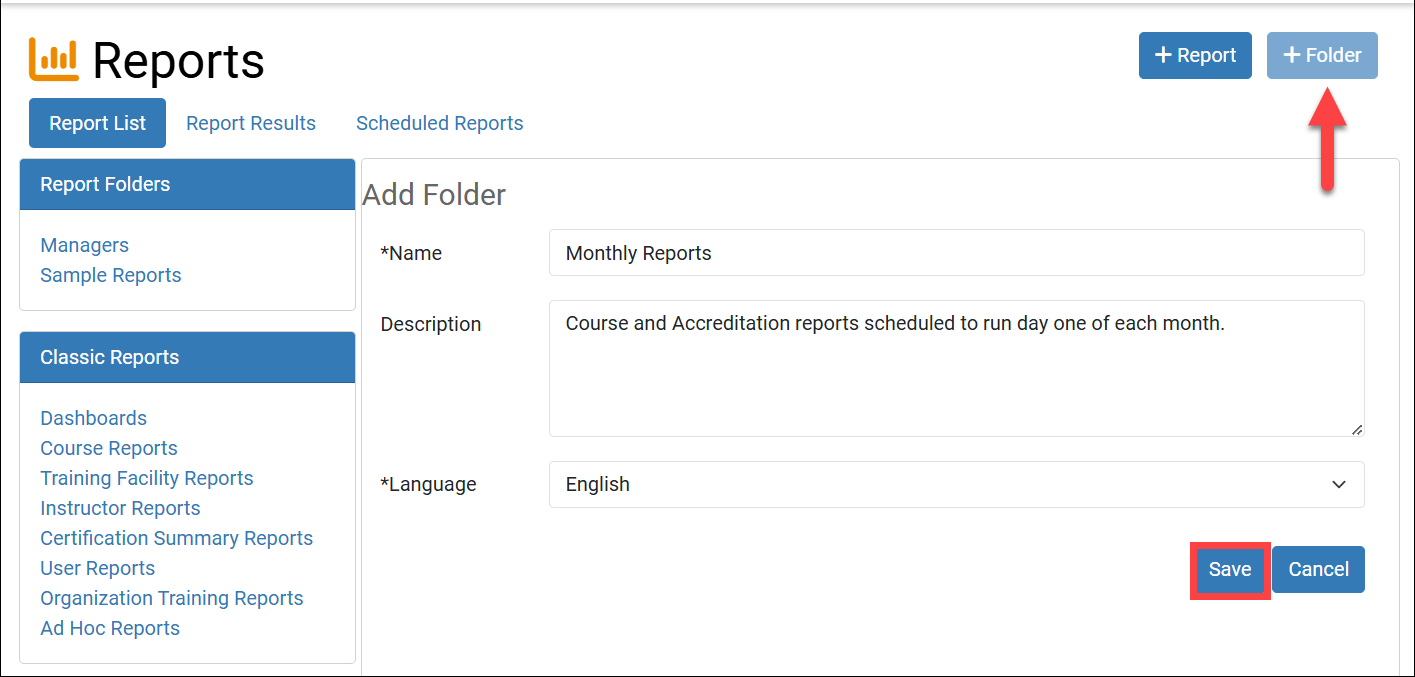Open the Sample Reports folder

click(x=110, y=275)
